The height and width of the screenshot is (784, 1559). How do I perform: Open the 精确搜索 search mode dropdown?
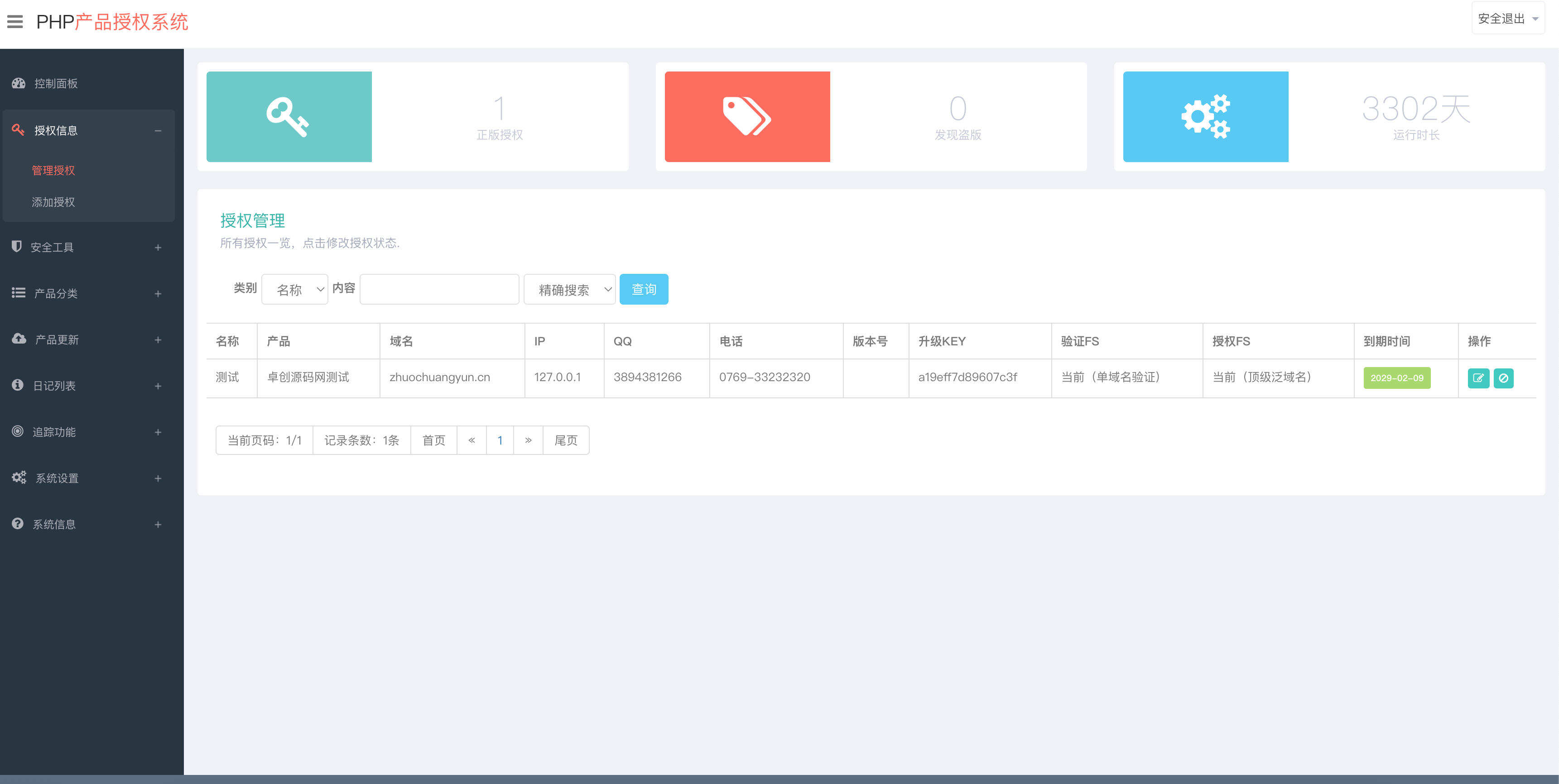click(569, 289)
